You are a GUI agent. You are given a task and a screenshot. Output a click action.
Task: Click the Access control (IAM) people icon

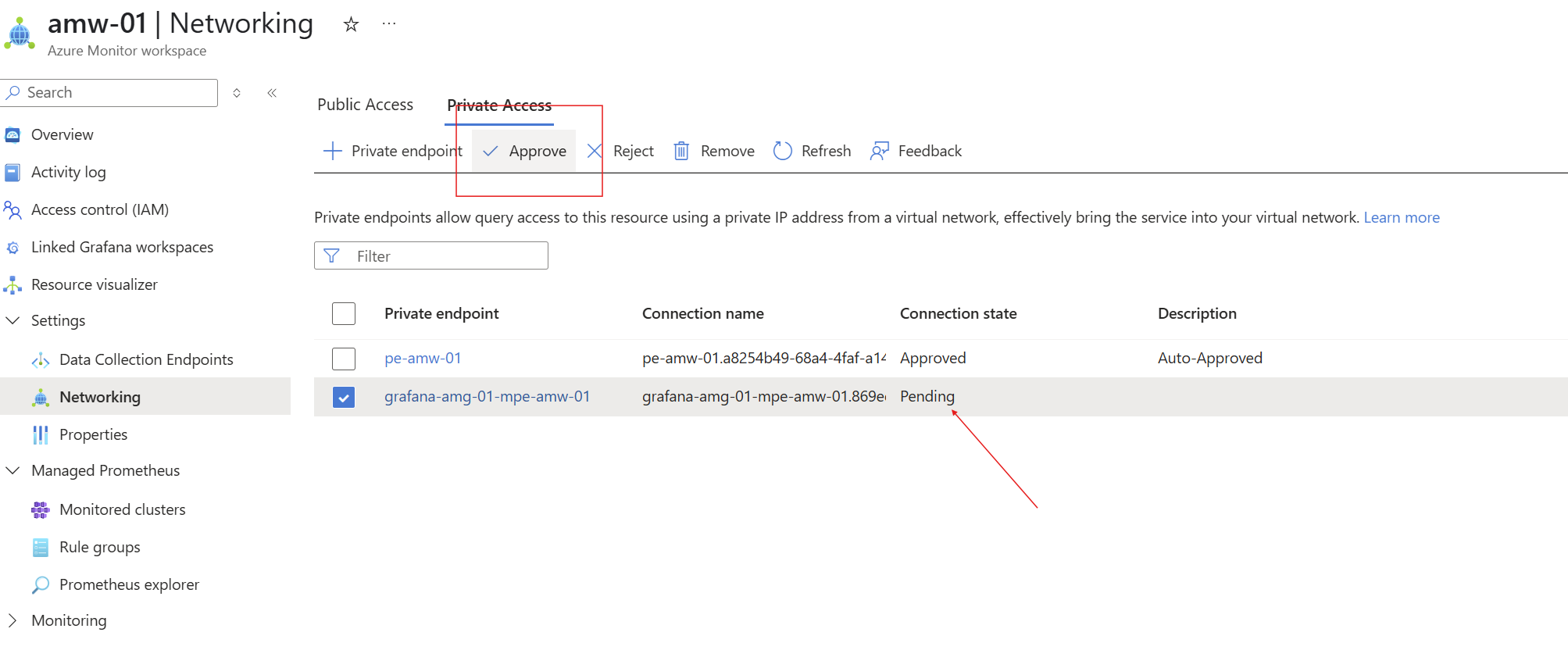pyautogui.click(x=13, y=210)
